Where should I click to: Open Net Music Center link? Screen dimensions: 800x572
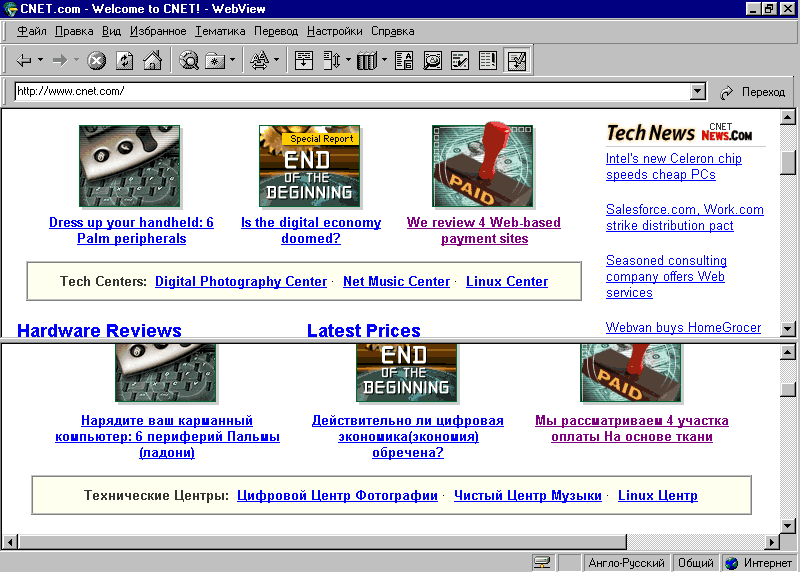pyautogui.click(x=396, y=281)
